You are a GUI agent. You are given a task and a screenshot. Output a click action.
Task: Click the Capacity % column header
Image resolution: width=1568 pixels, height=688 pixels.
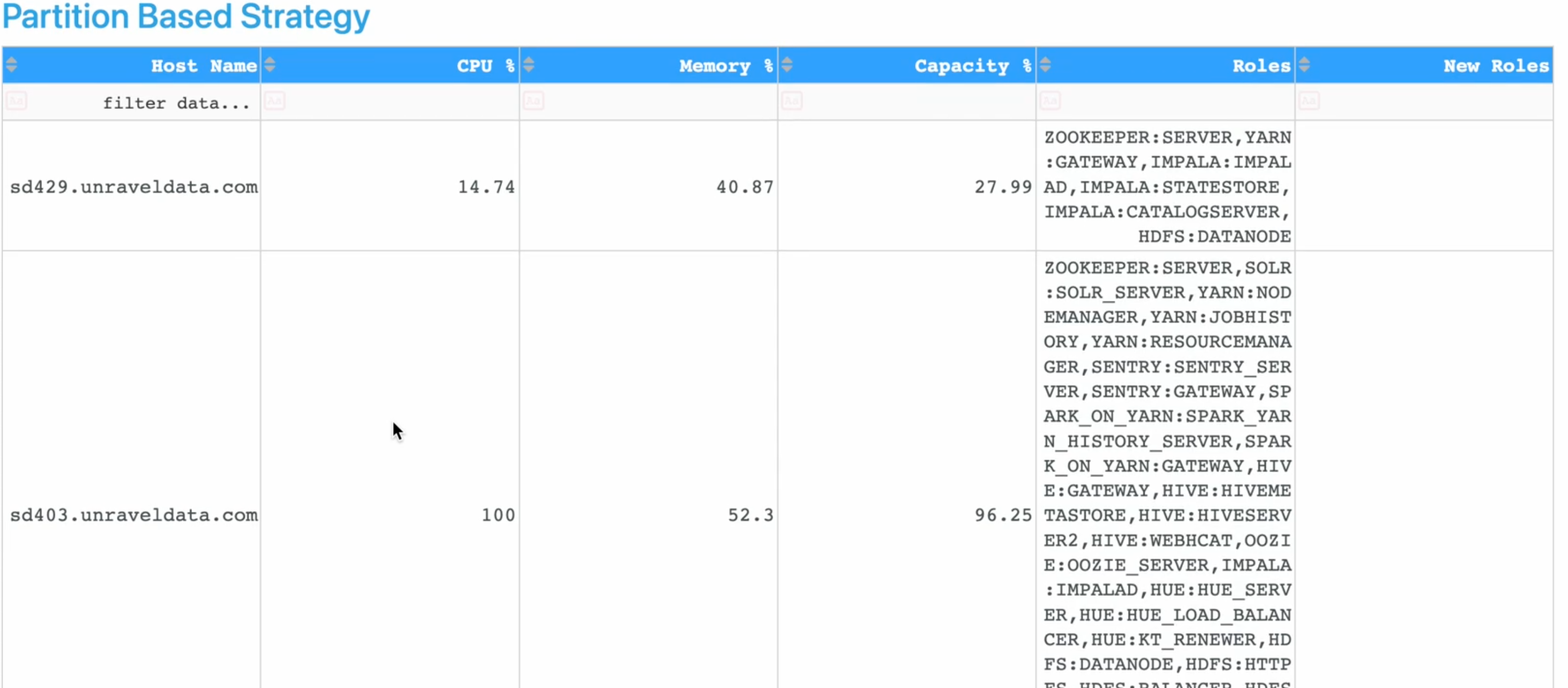coord(907,65)
